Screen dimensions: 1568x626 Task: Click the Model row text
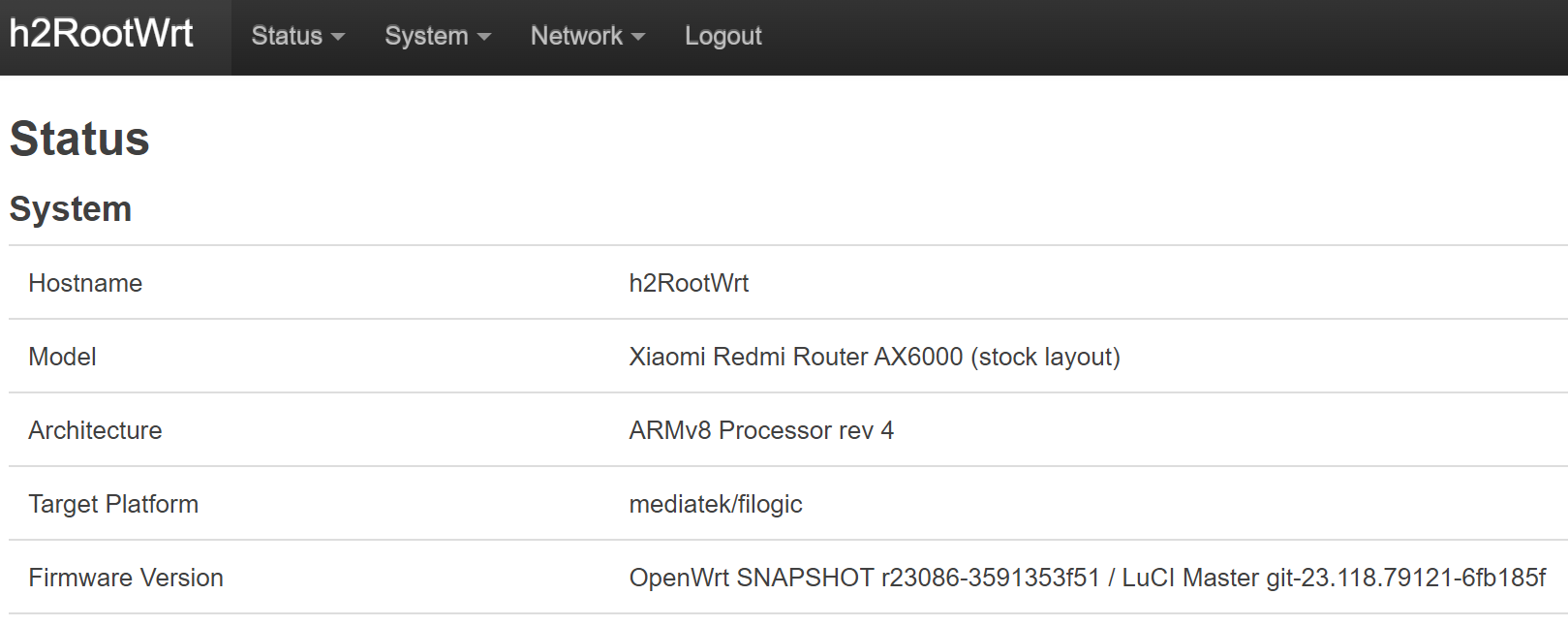click(62, 357)
